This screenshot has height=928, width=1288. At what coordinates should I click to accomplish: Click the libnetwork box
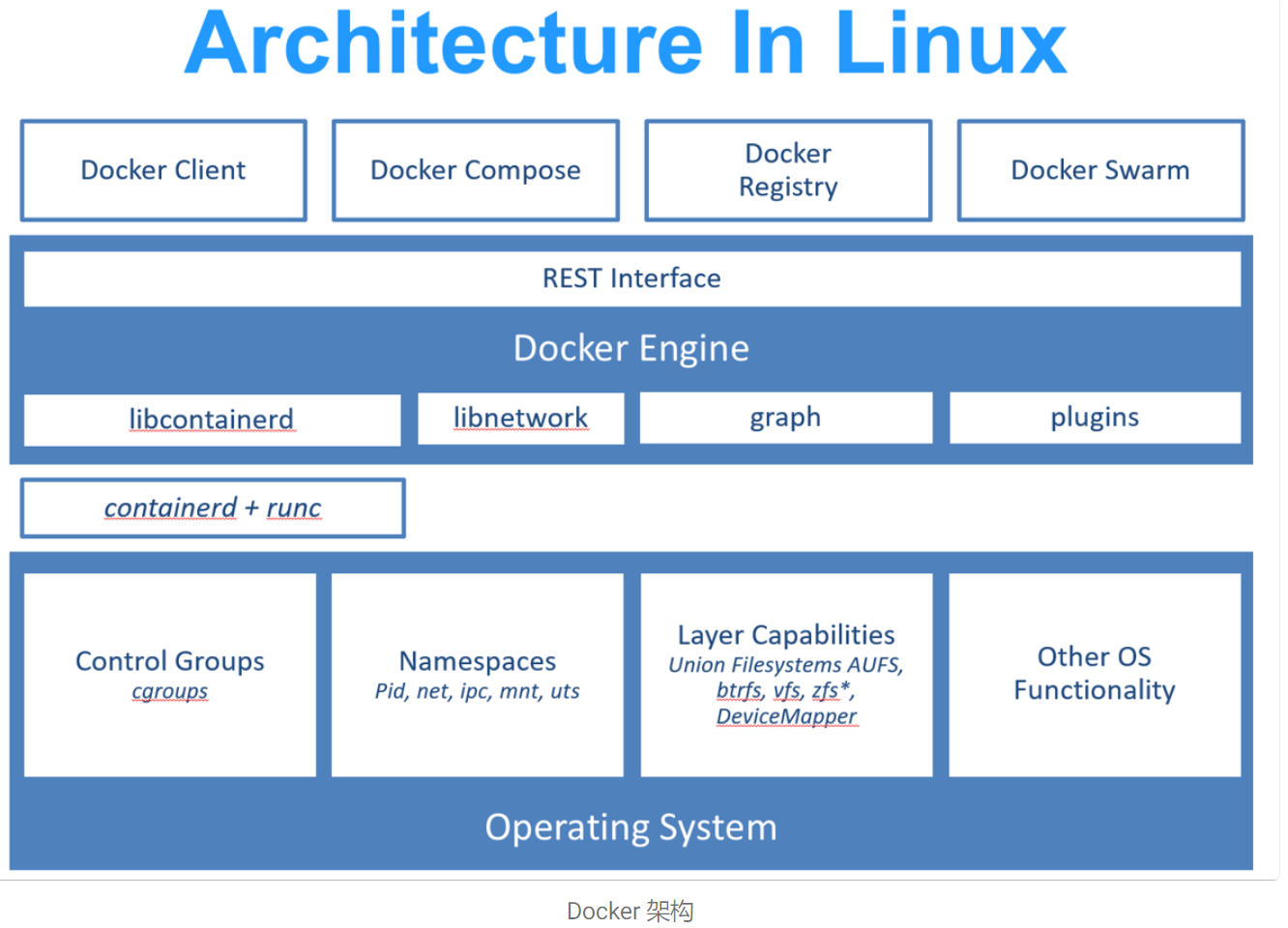(x=520, y=418)
